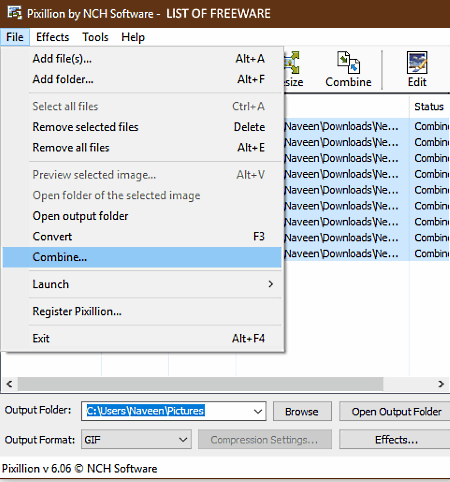Click the Status column header

[429, 107]
